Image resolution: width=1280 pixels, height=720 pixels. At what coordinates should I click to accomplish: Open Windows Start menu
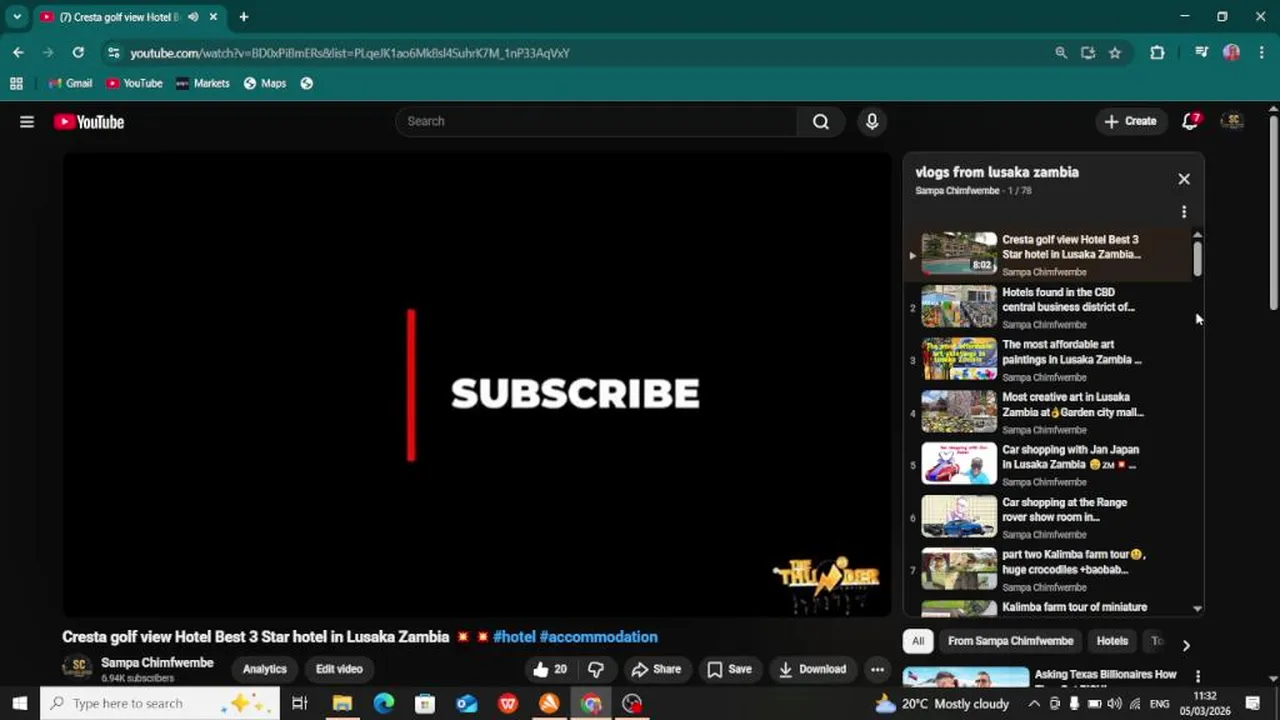[19, 704]
